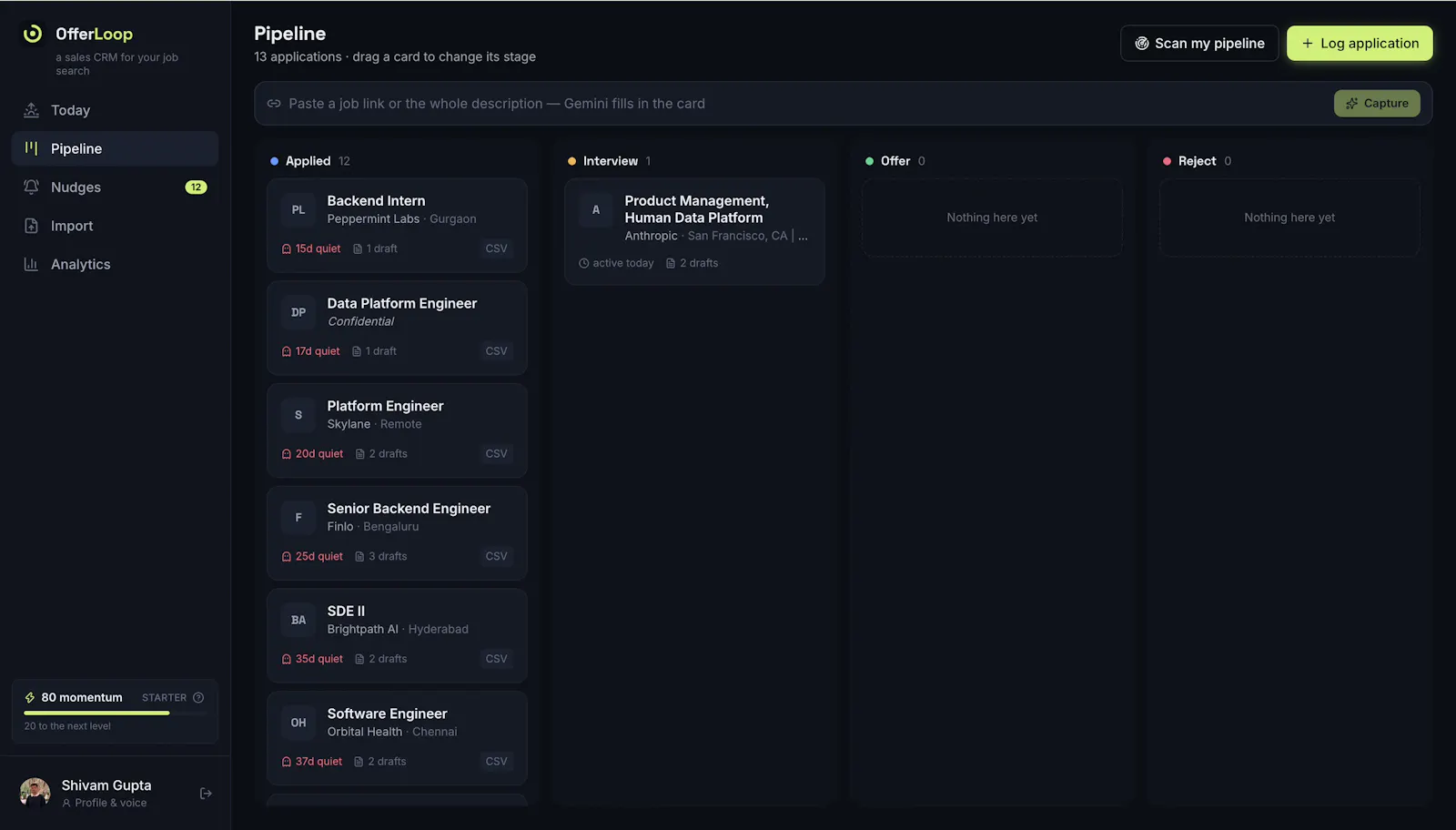Viewport: 1456px width, 830px height.
Task: Select the Pipeline sidebar item
Action: [115, 148]
